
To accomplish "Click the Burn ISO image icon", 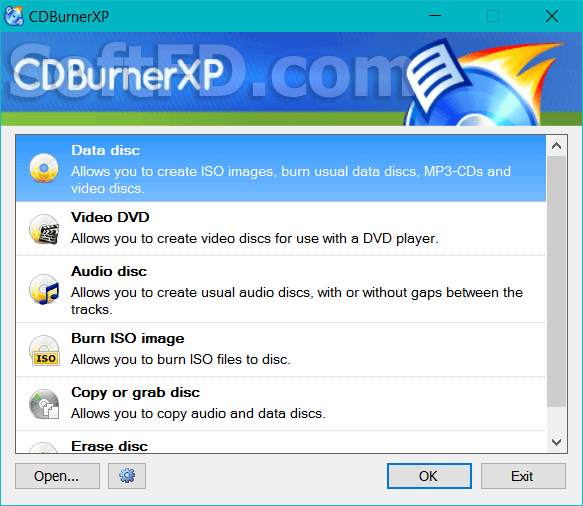I will (44, 350).
